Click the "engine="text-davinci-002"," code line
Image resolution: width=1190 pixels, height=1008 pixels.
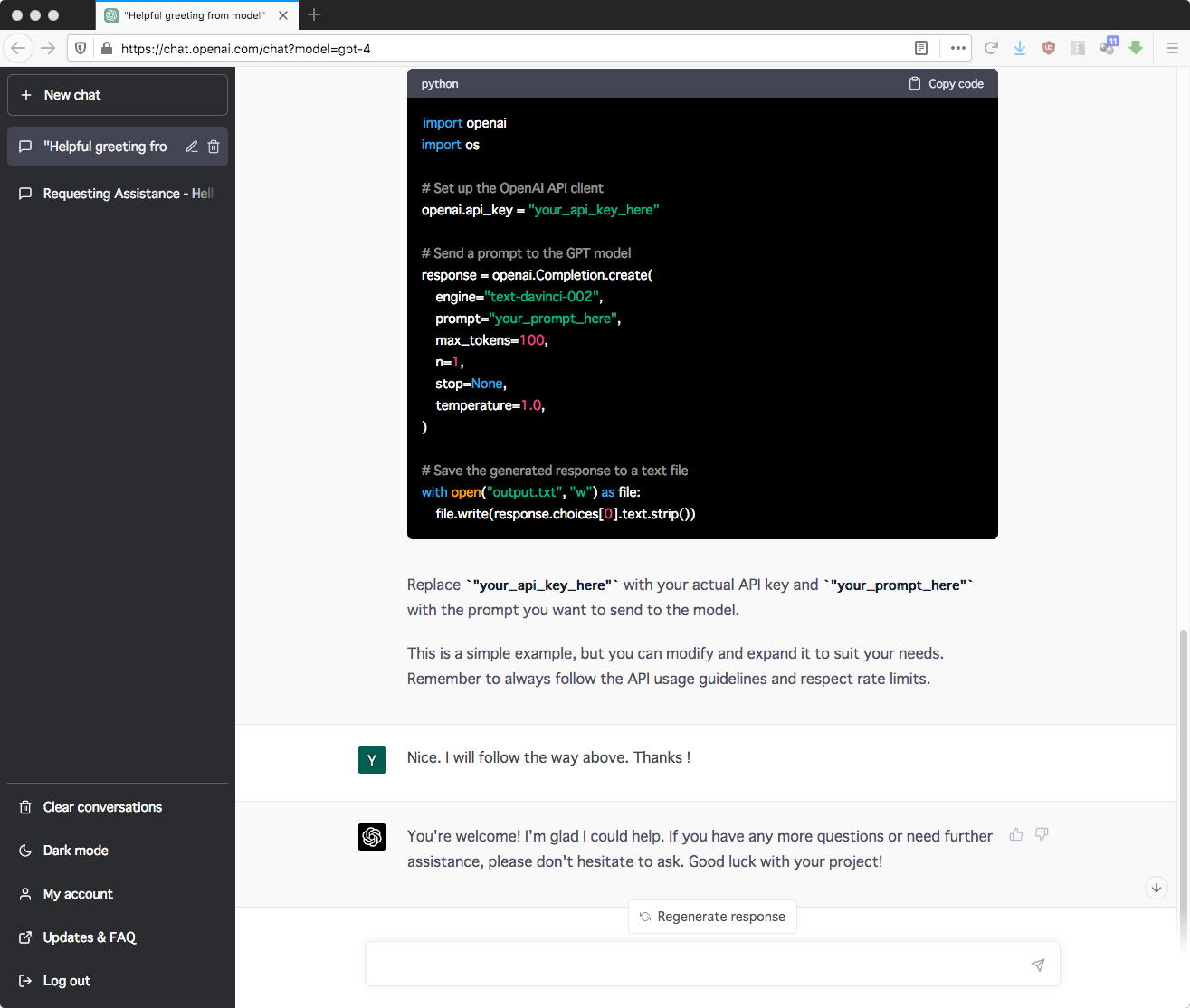pos(519,297)
